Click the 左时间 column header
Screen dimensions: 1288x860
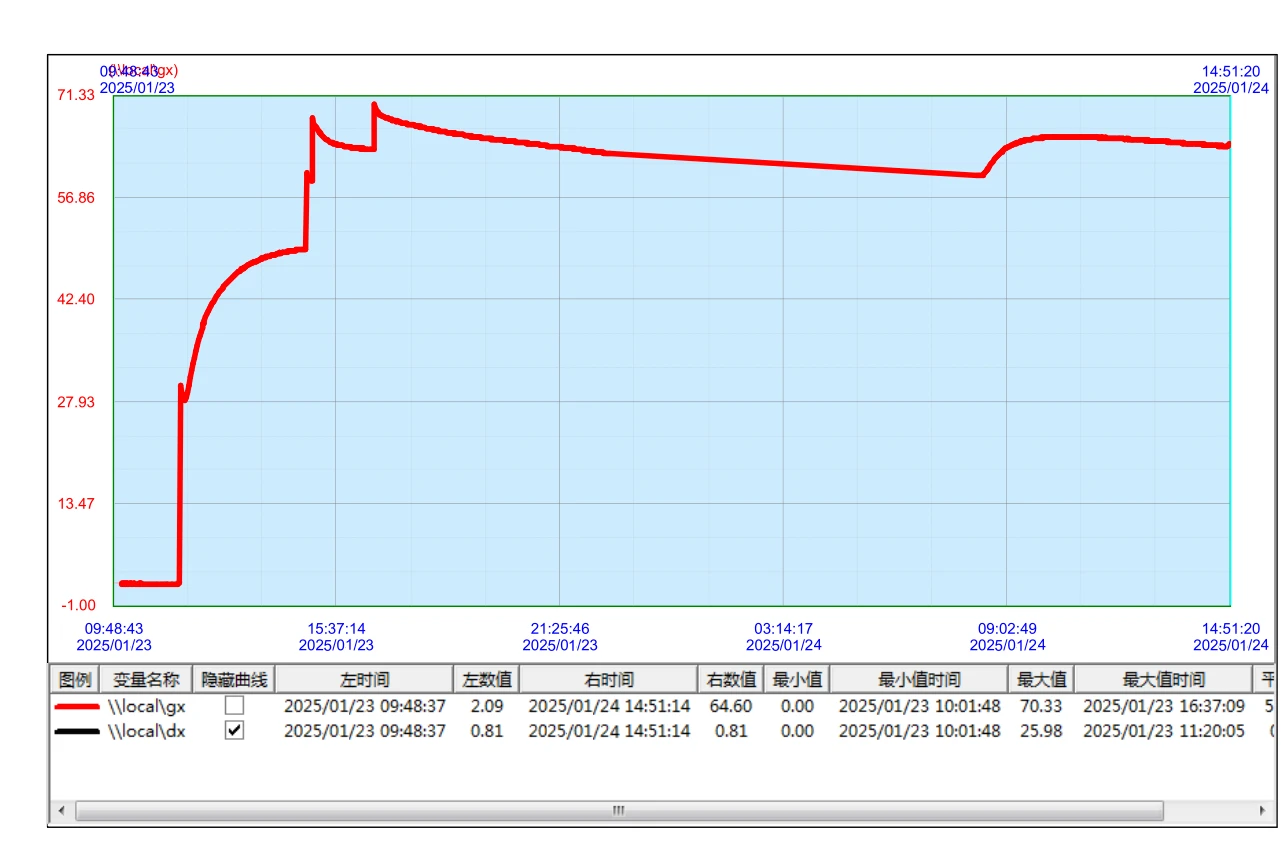point(364,680)
